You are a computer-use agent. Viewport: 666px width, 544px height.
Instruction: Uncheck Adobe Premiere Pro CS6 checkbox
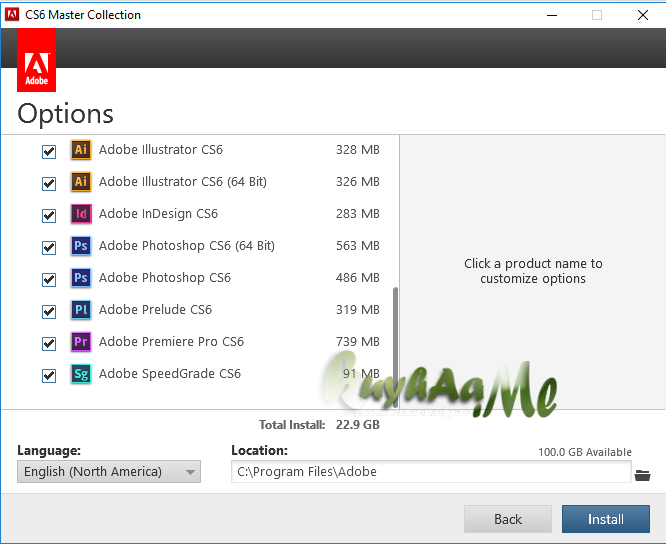click(49, 344)
